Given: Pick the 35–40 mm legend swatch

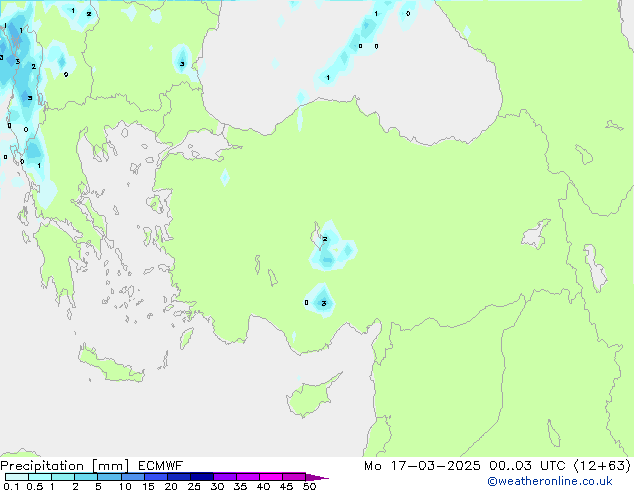Looking at the screenshot, I should pos(247,477).
